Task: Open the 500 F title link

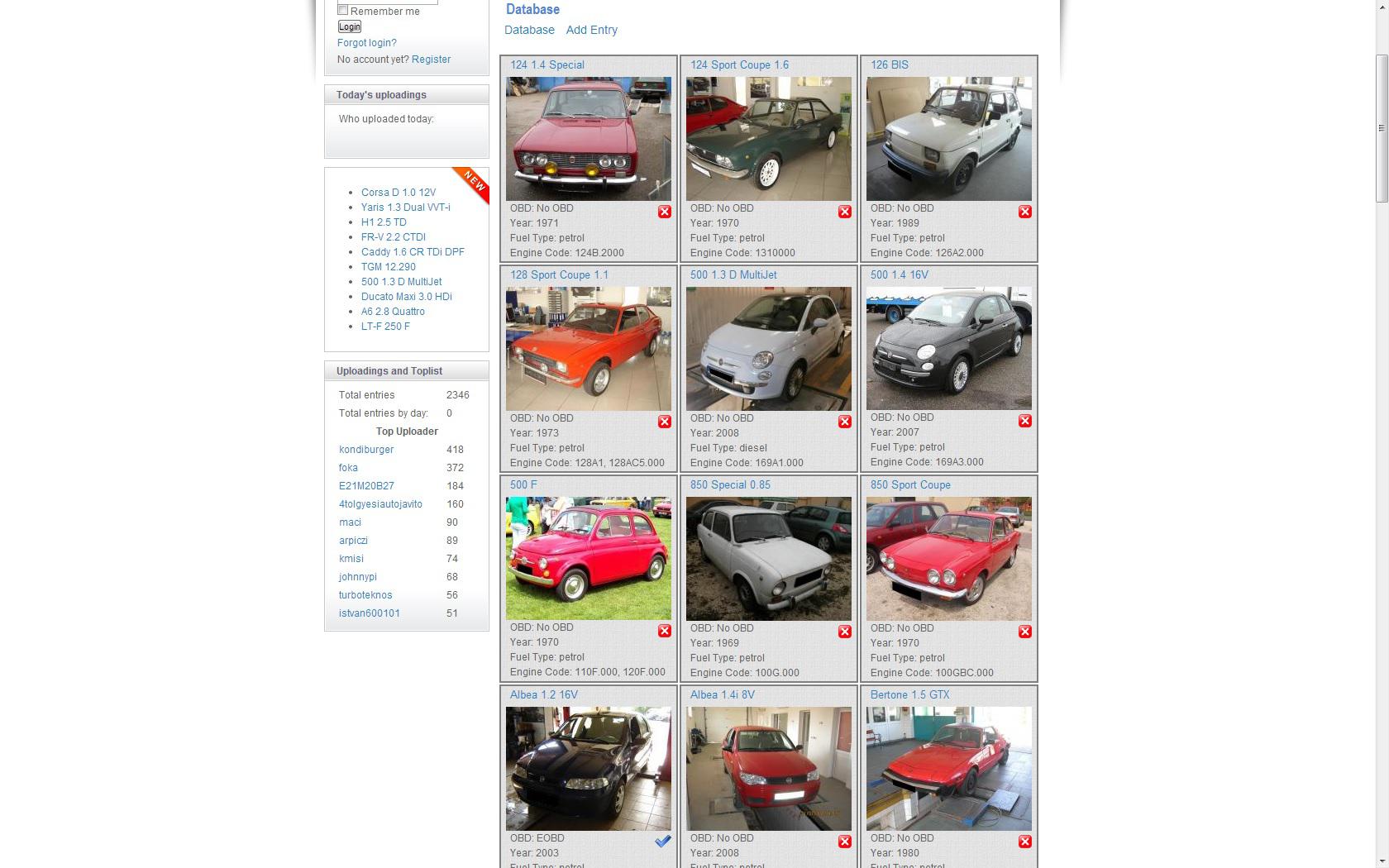Action: (x=523, y=484)
